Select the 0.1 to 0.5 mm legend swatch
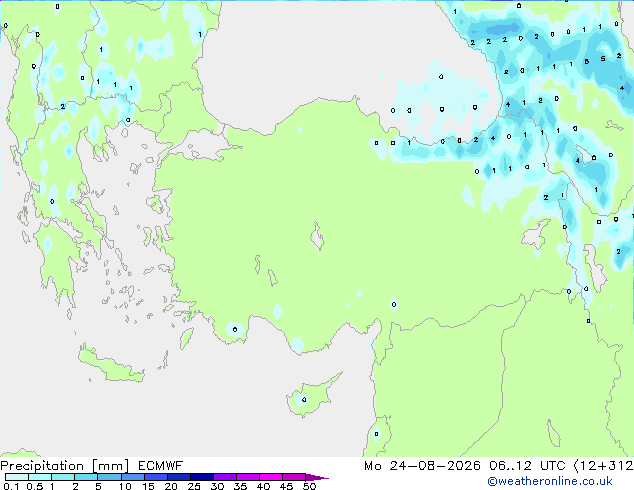Image resolution: width=634 pixels, height=490 pixels. point(17,477)
